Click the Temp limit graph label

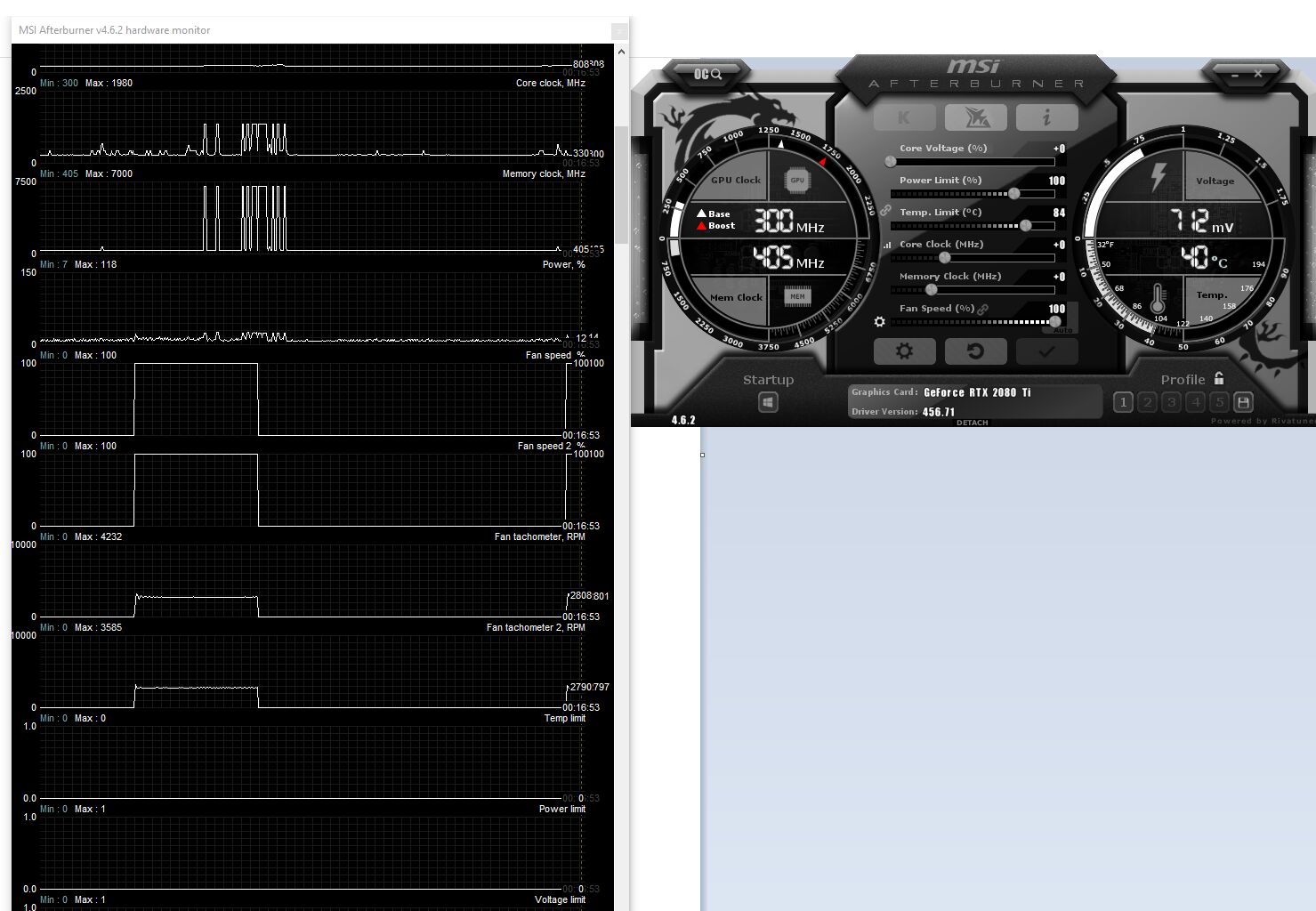565,718
